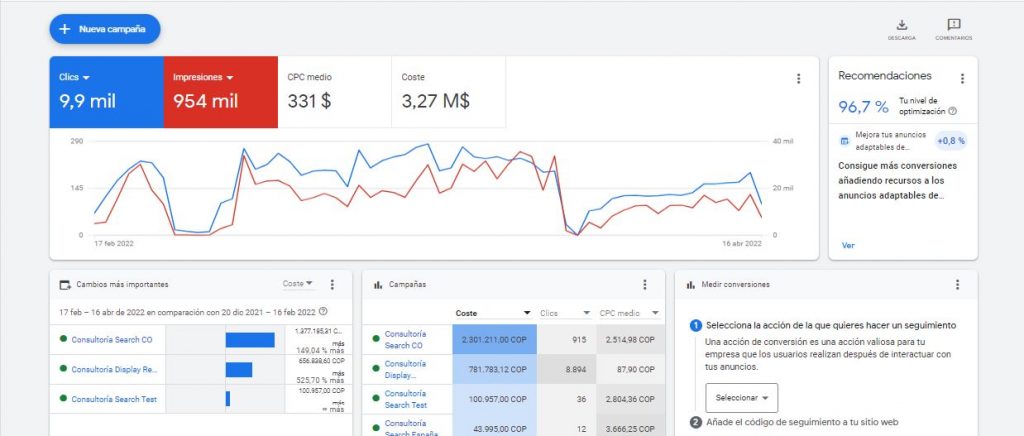Image resolution: width=1024 pixels, height=436 pixels.
Task: Open the Medir conversiones three-dot menu
Action: (957, 285)
